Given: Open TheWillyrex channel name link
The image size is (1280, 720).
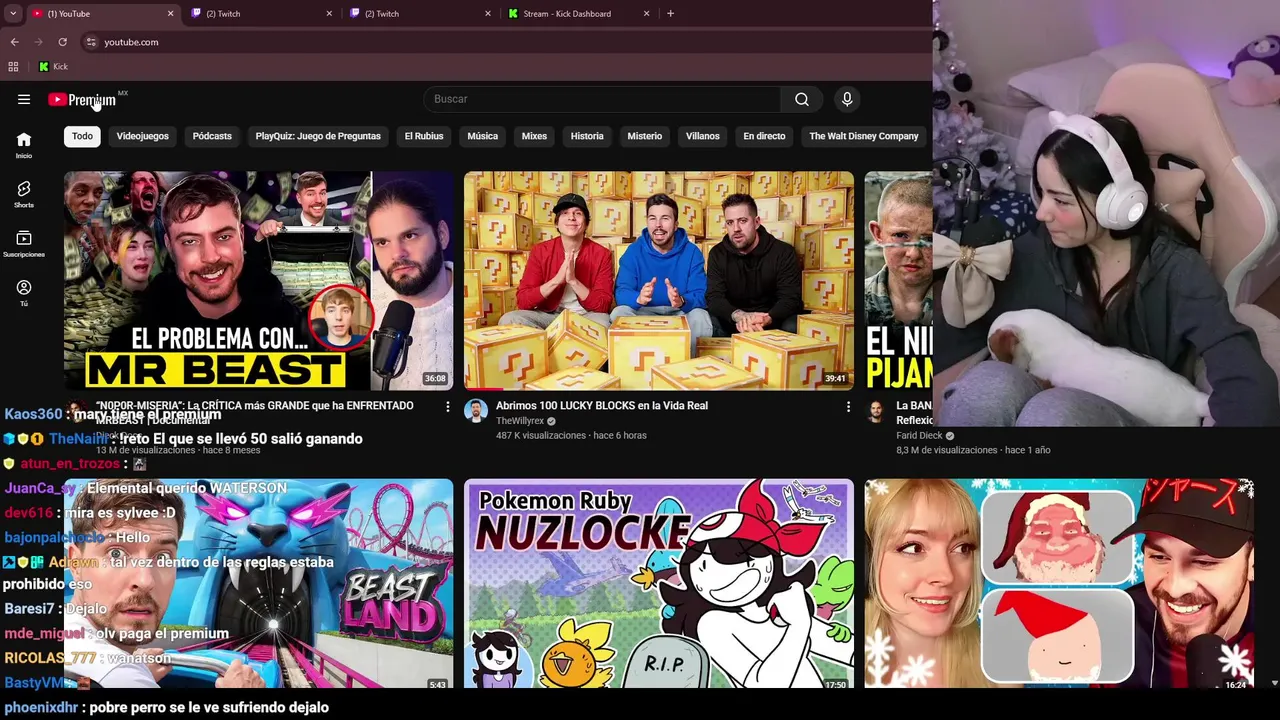Looking at the screenshot, I should click(x=520, y=421).
